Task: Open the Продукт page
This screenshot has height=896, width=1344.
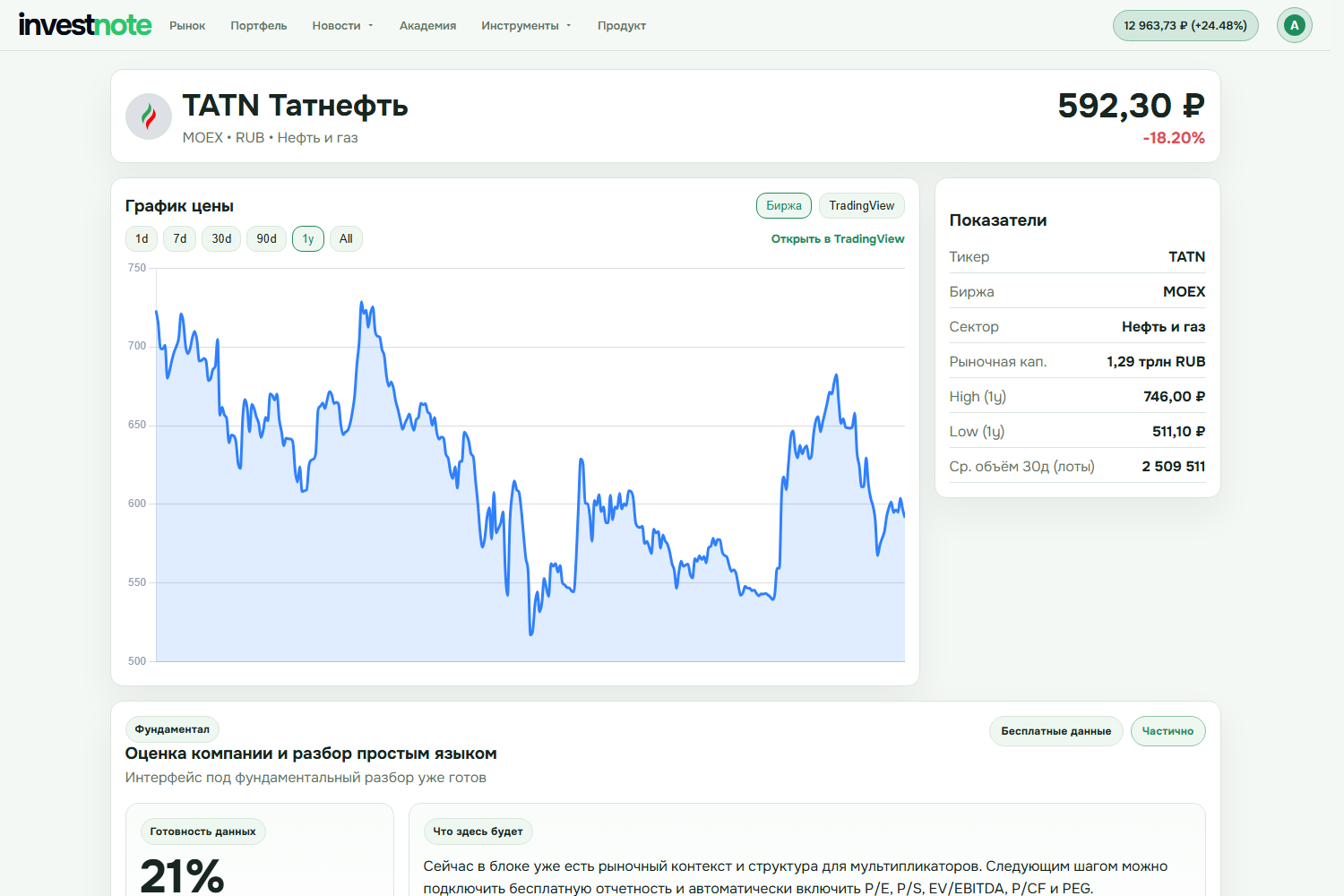Action: click(622, 26)
